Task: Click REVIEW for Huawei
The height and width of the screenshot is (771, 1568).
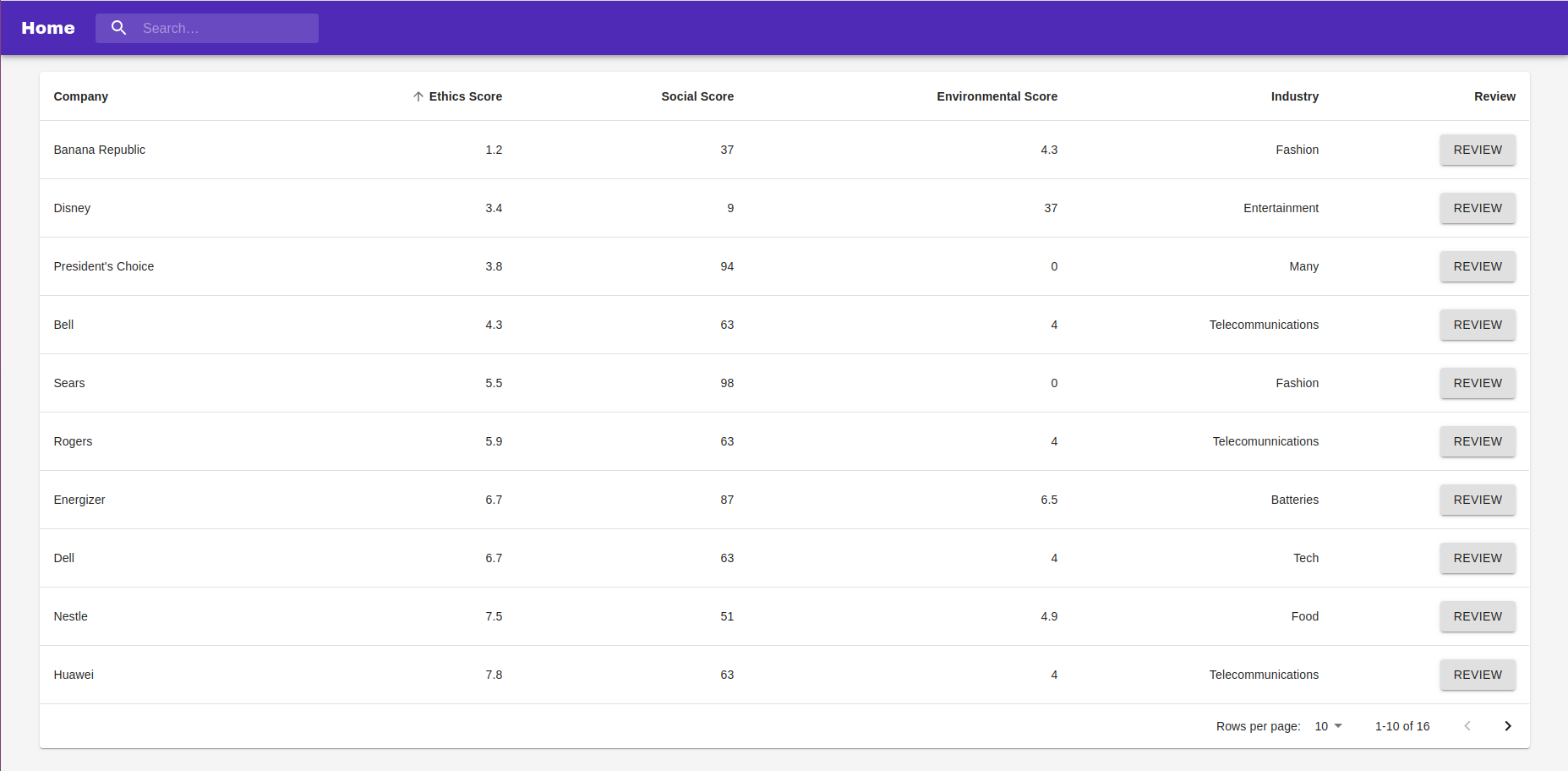Action: (x=1478, y=675)
